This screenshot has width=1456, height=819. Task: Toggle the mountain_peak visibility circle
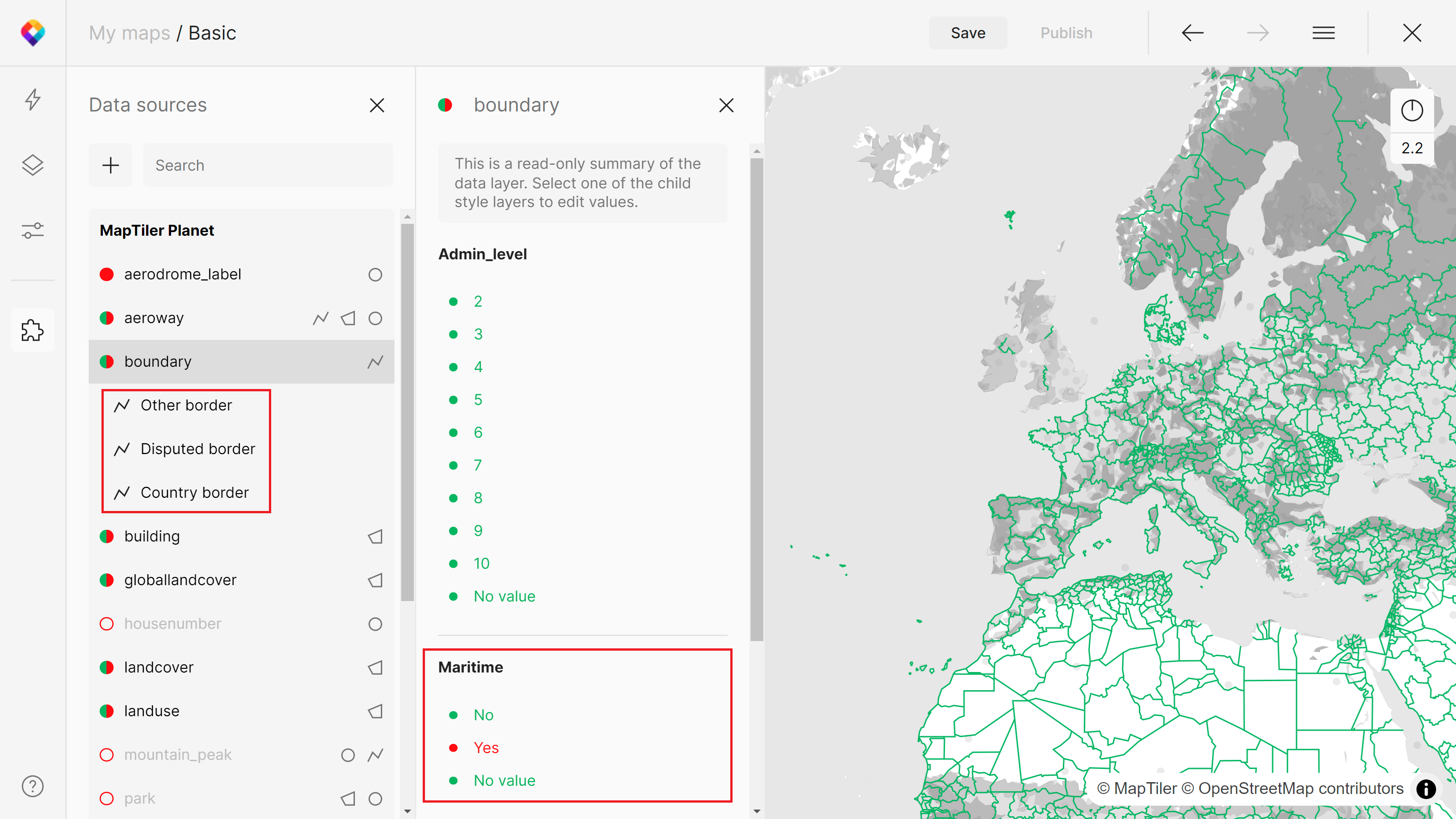click(107, 755)
